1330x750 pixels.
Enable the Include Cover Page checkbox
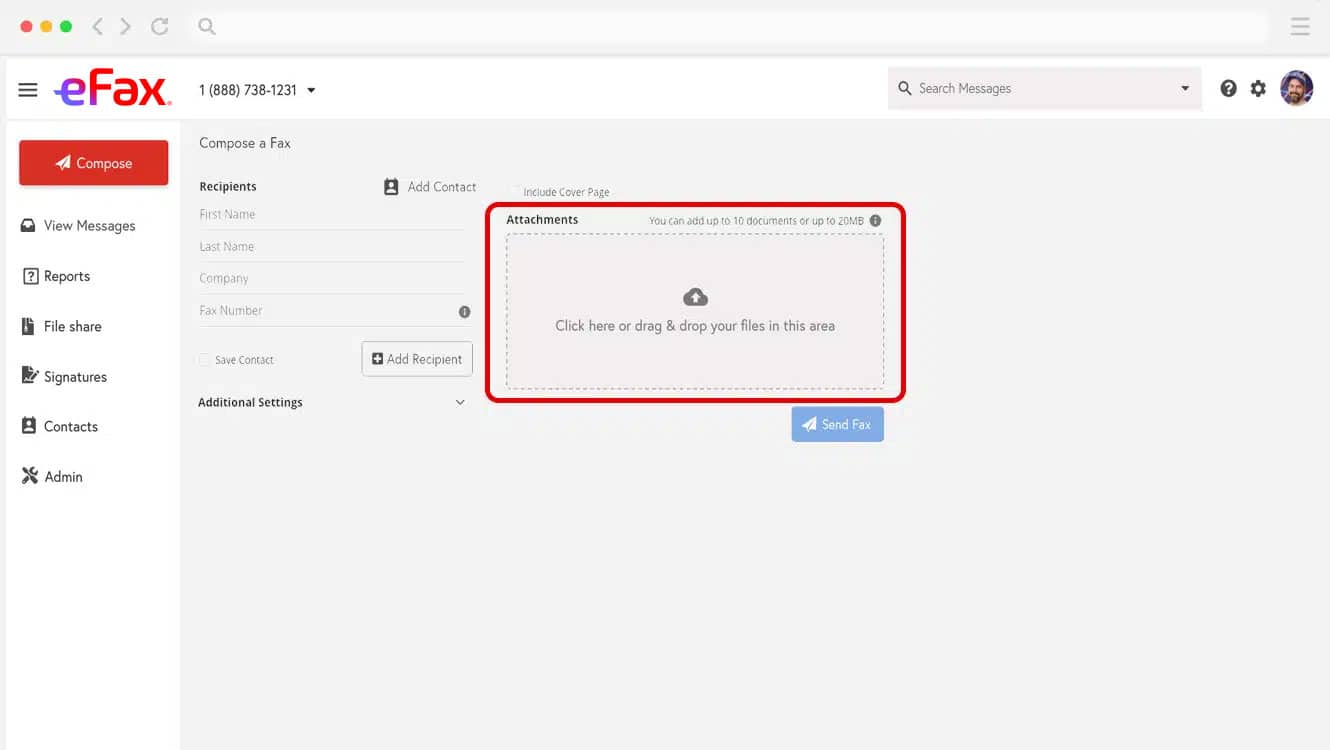[514, 191]
